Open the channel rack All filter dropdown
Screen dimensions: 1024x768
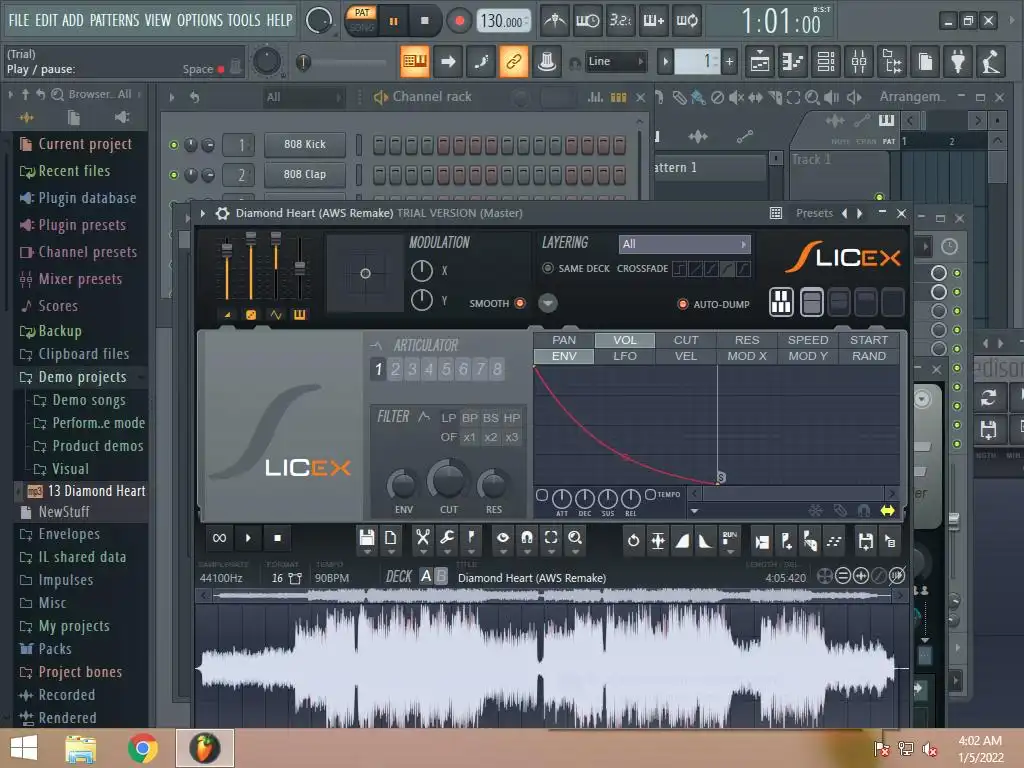point(304,97)
